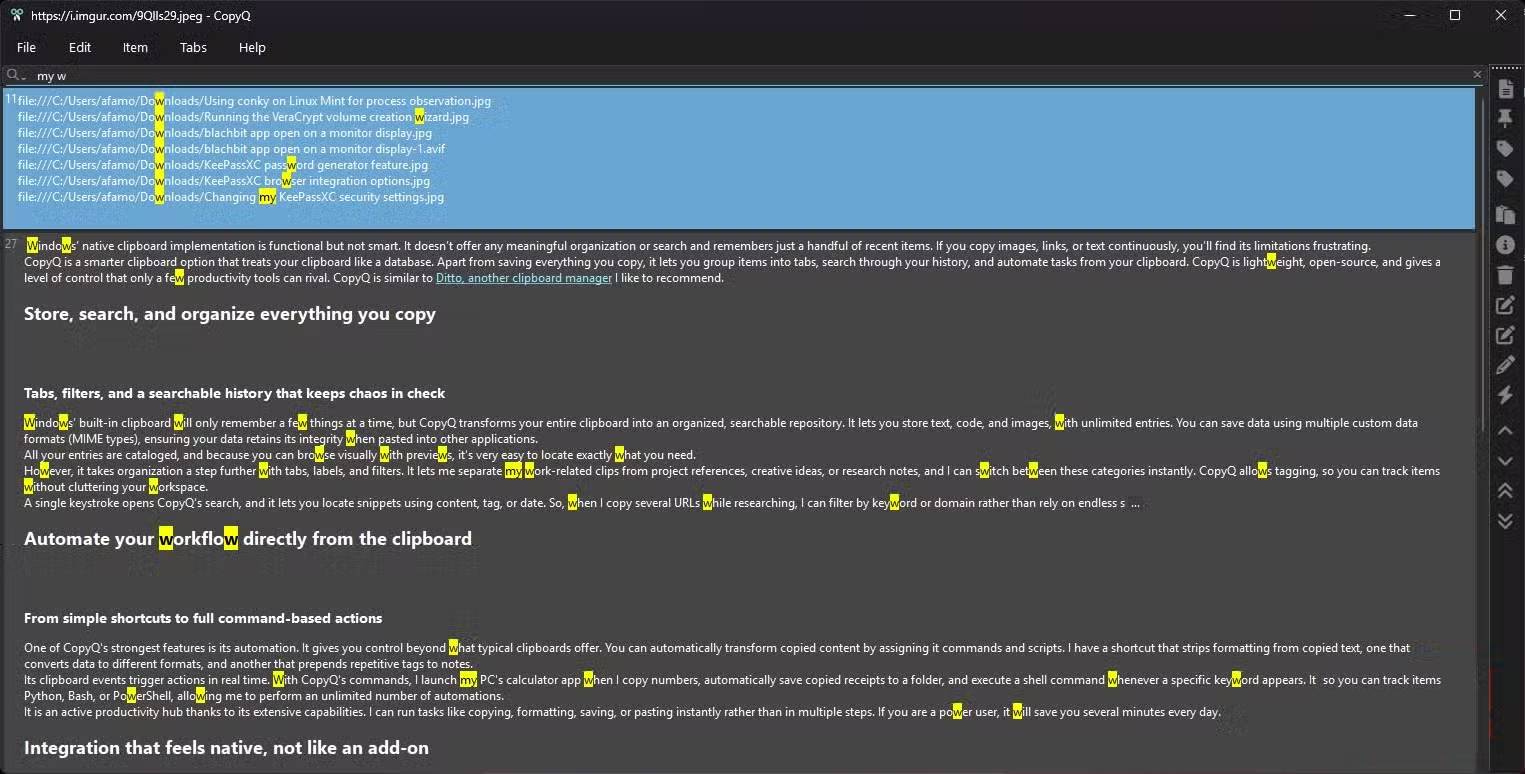The width and height of the screenshot is (1525, 774).
Task: Open the Tabs menu
Action: click(x=193, y=47)
